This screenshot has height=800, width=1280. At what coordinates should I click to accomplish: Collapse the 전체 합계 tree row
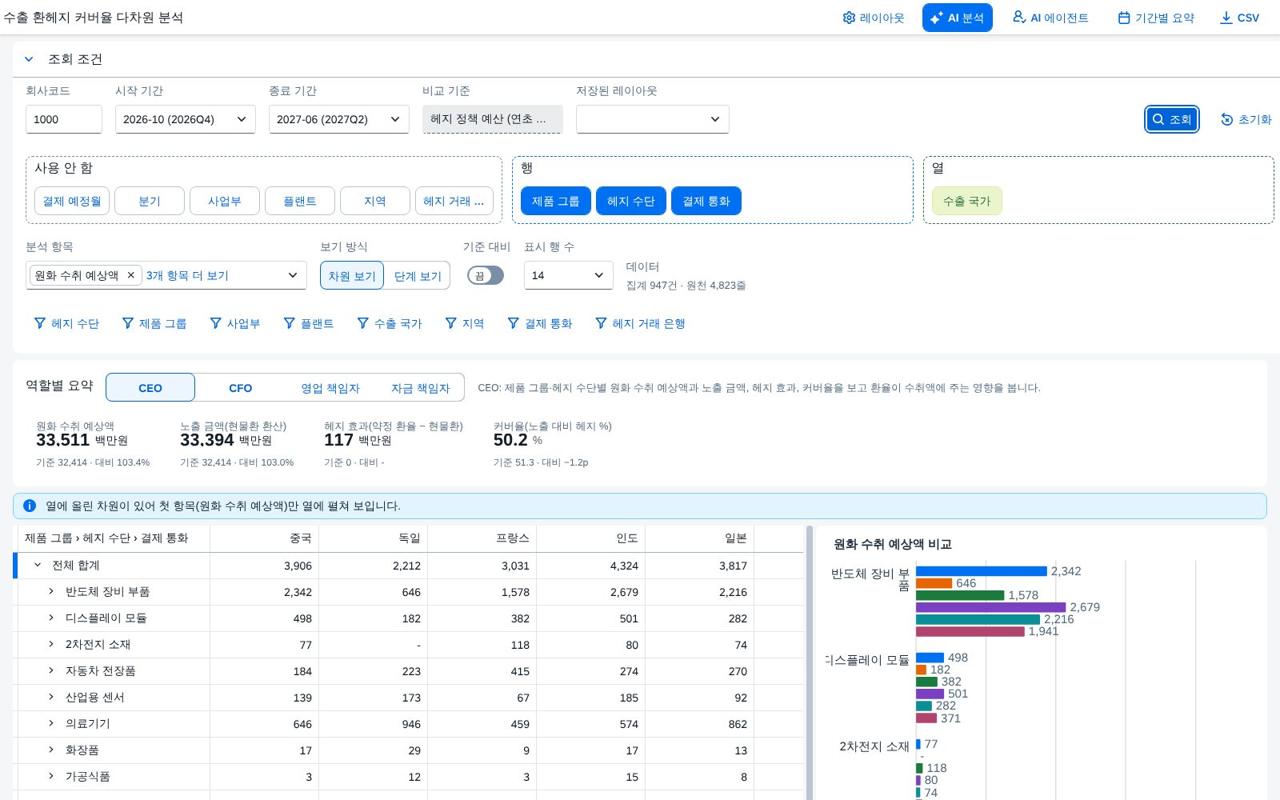click(x=38, y=565)
